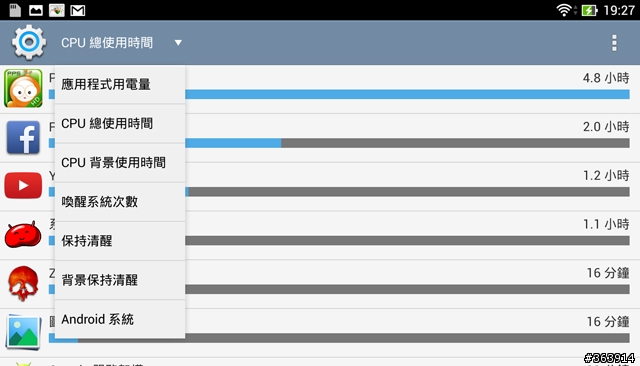Tap the Gmail notification icon in status bar
The width and height of the screenshot is (640, 366).
click(78, 10)
